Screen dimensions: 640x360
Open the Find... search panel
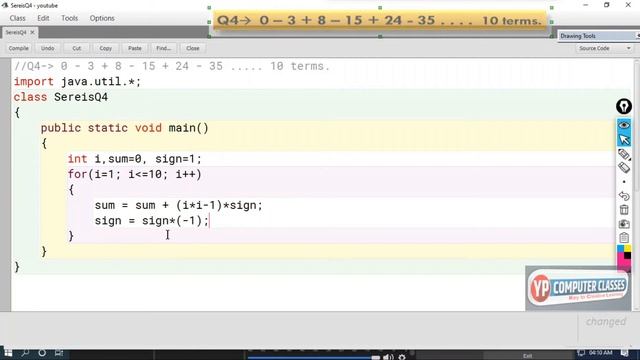(164, 48)
